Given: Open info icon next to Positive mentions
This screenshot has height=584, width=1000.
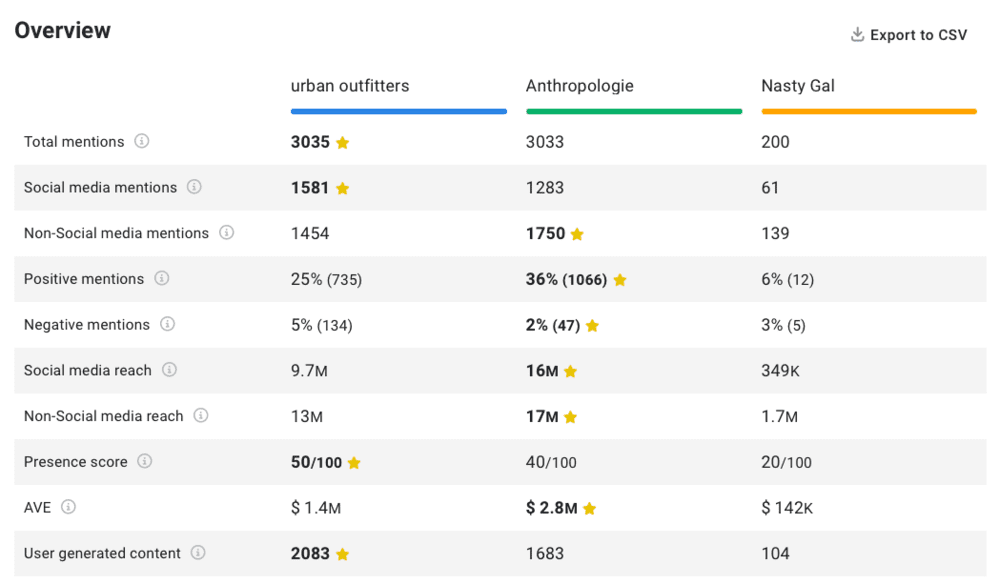Looking at the screenshot, I should click(162, 278).
